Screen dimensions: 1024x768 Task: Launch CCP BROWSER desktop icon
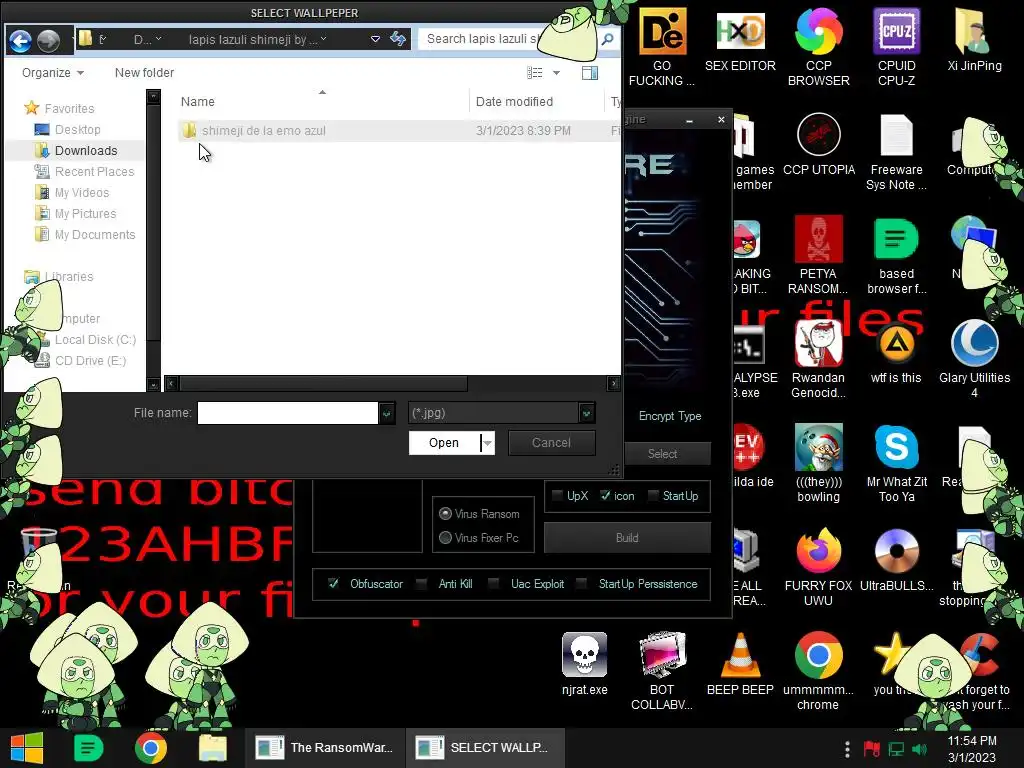(x=818, y=48)
